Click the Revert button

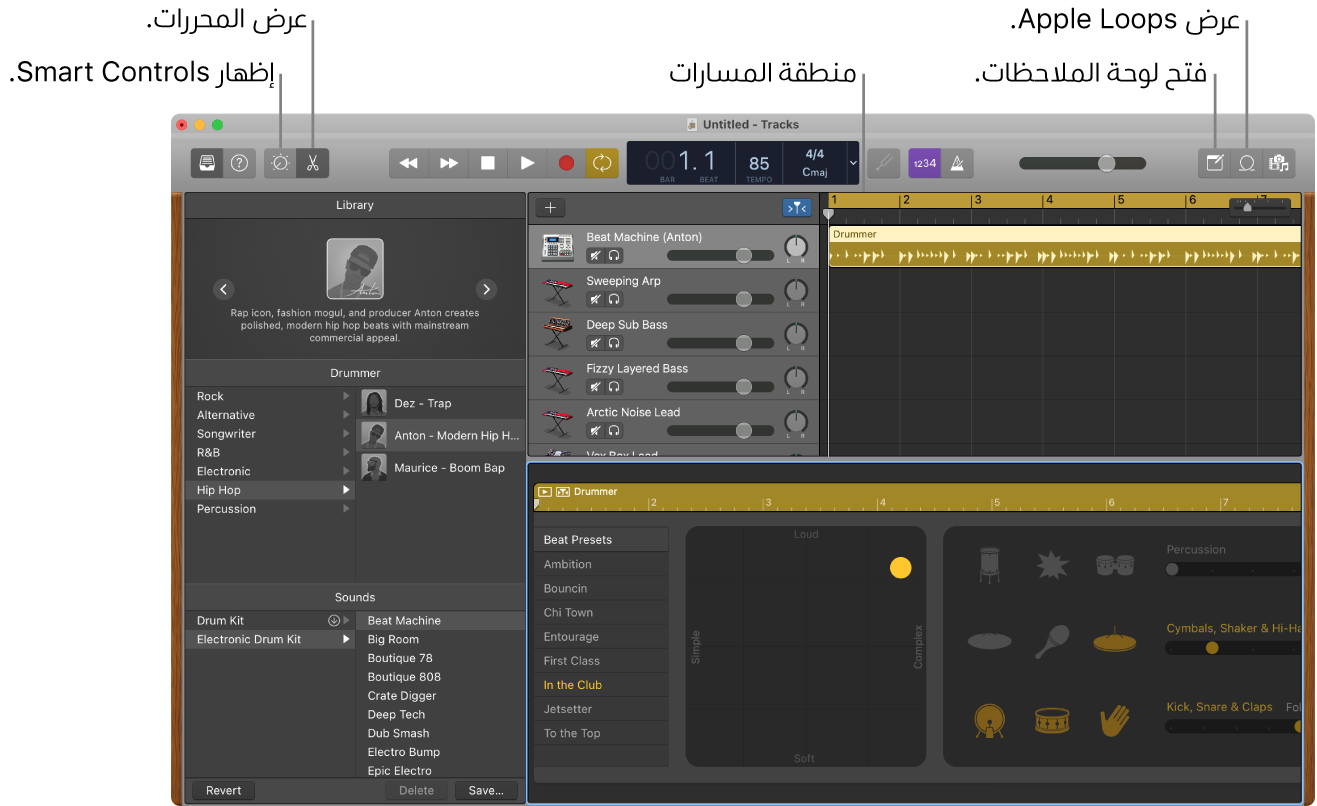coord(223,790)
